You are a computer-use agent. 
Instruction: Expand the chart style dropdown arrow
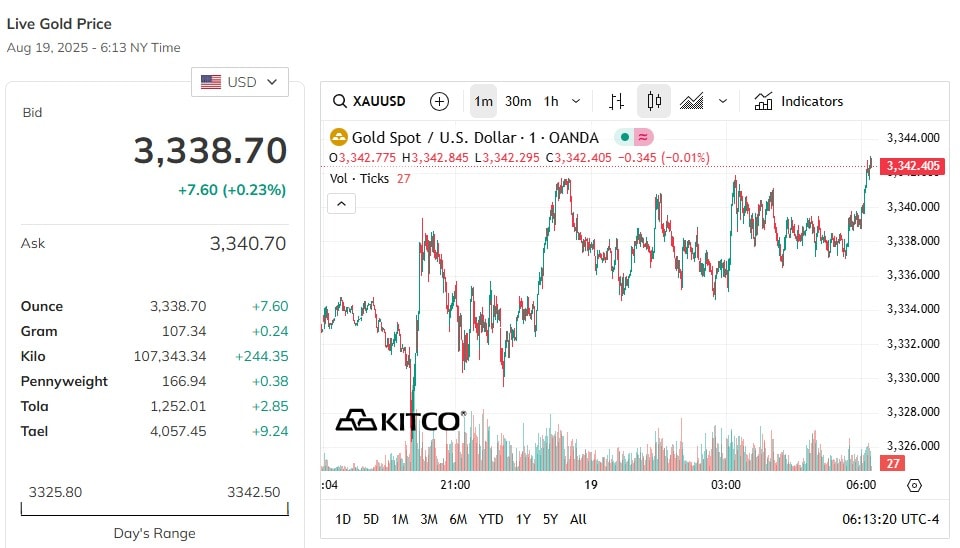point(723,101)
